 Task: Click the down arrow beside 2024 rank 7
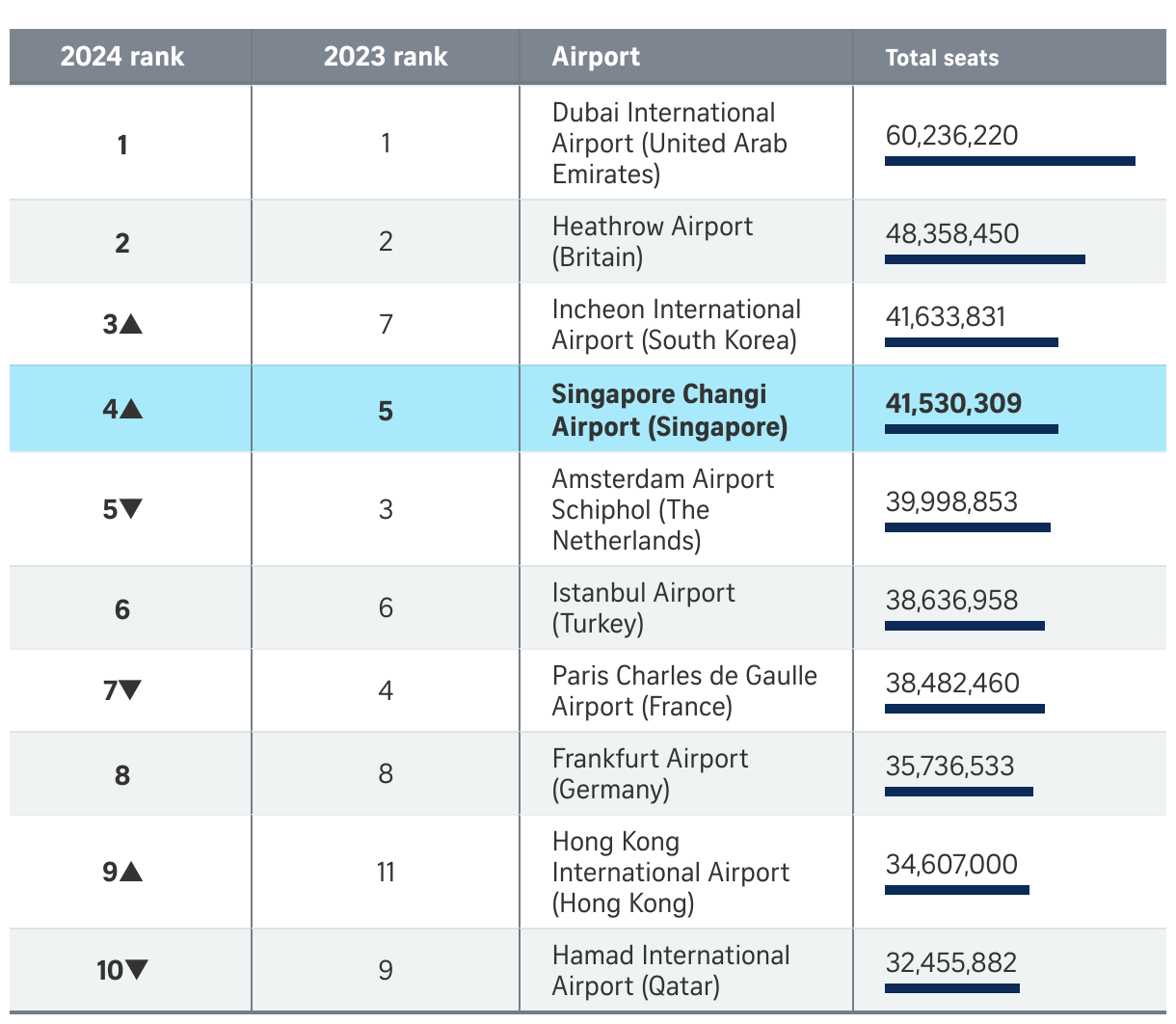pos(131,689)
